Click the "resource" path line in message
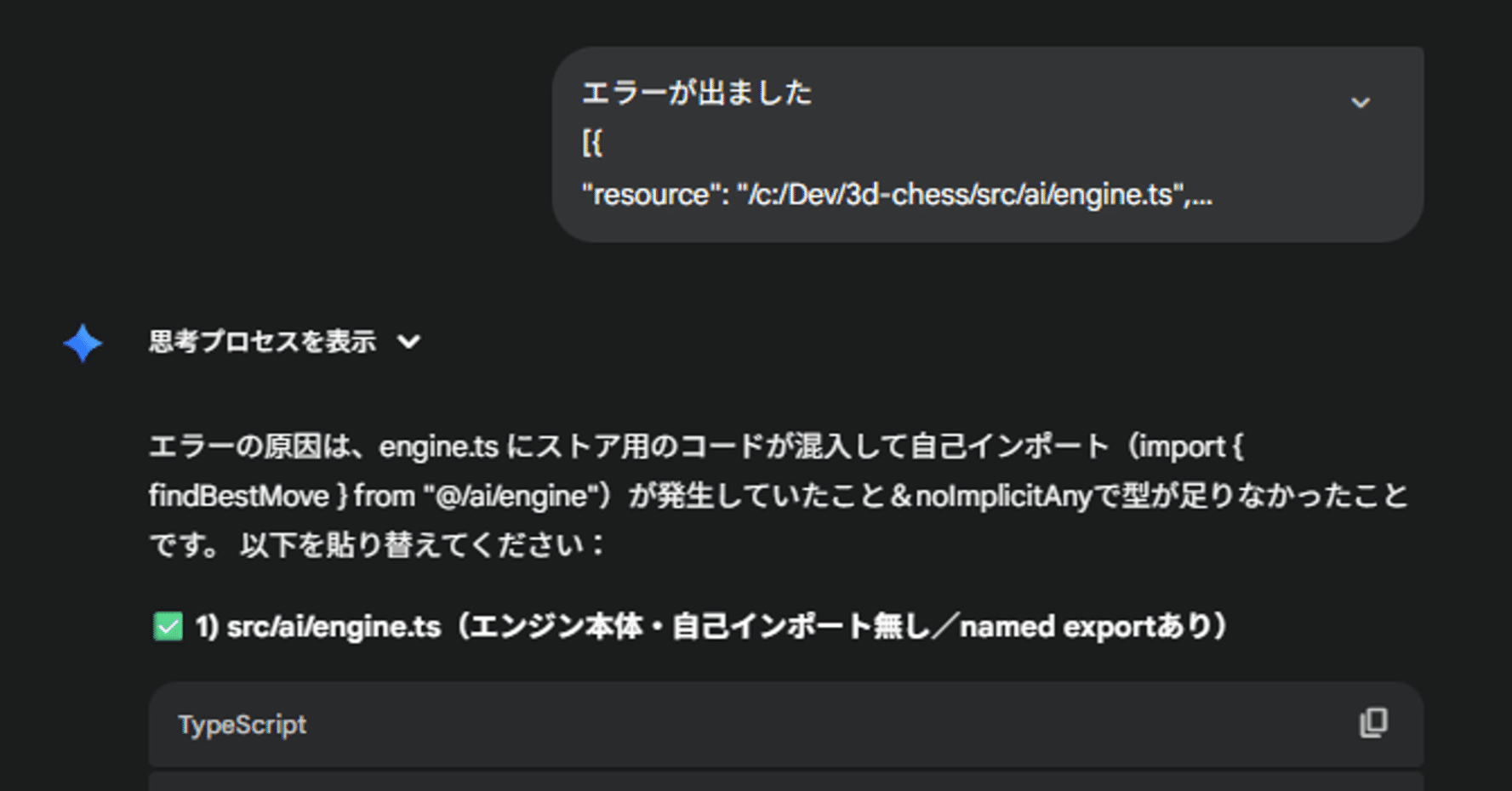The width and height of the screenshot is (1512, 791). pos(896,195)
